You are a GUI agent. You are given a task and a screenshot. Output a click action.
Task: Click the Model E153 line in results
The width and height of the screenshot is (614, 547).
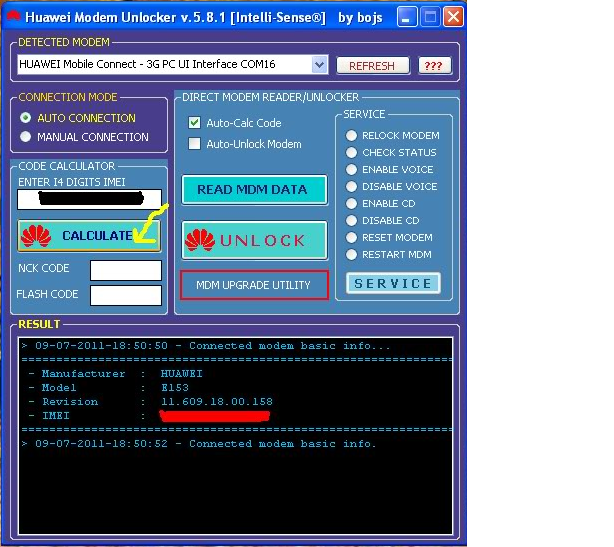click(x=109, y=388)
